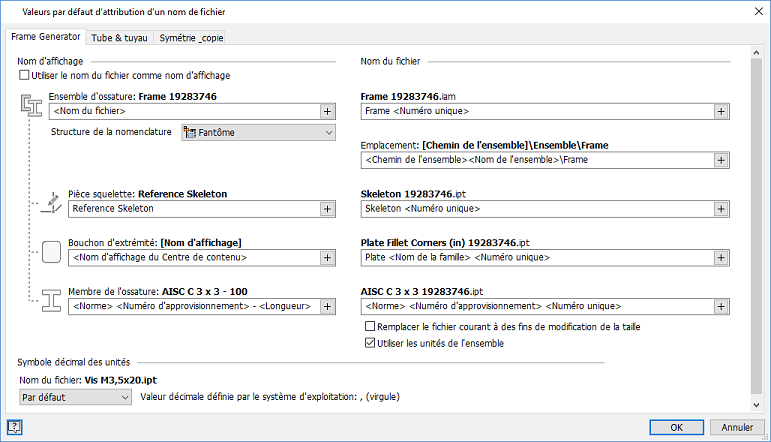771x442 pixels.
Task: Click the frame member I-beam icon
Action: 52,300
